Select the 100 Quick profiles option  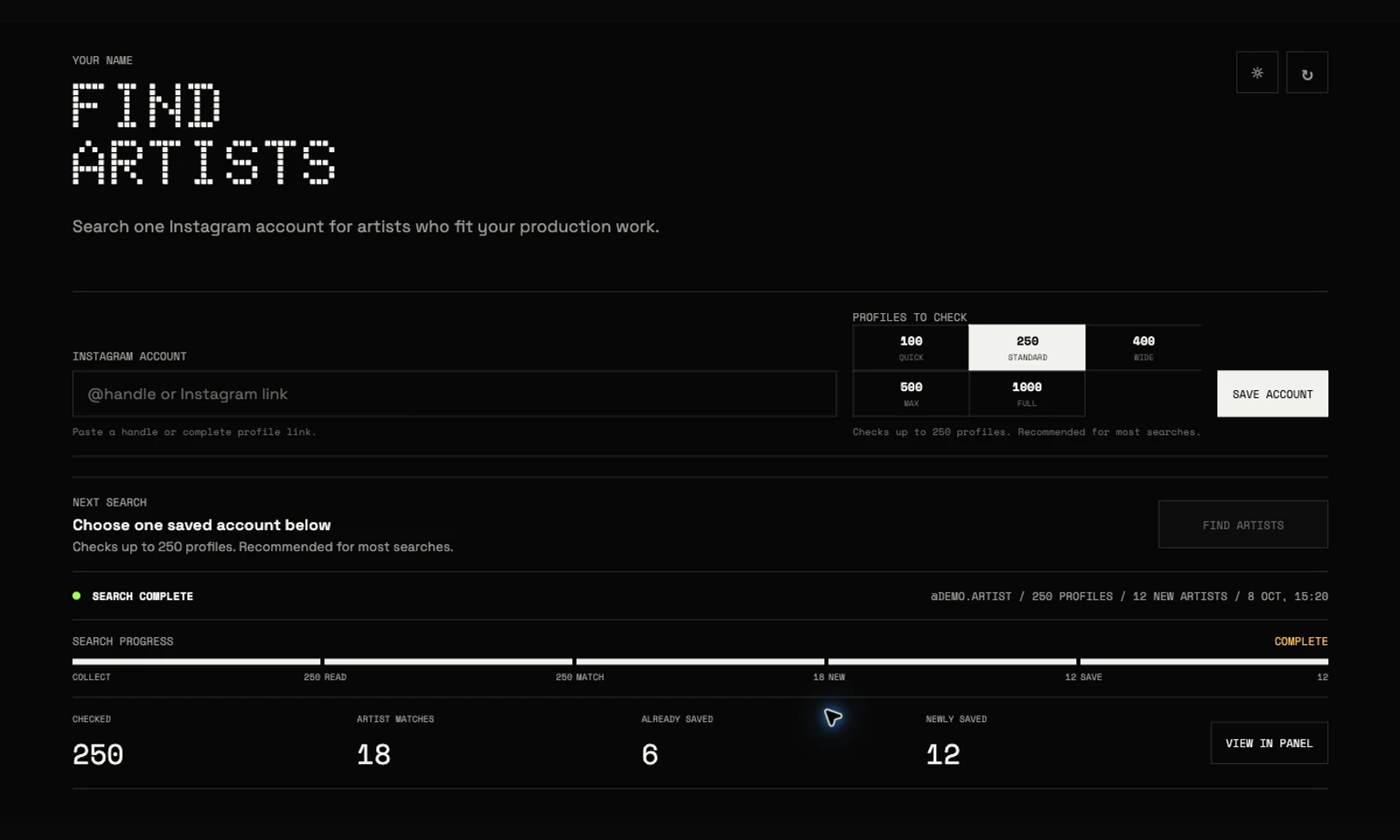click(x=911, y=347)
